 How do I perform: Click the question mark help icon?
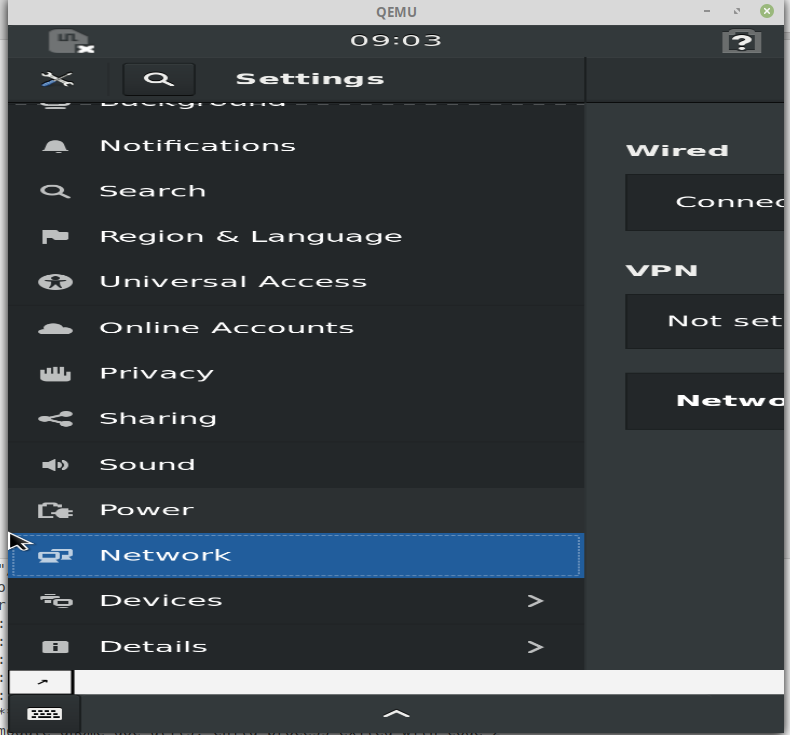(x=741, y=41)
